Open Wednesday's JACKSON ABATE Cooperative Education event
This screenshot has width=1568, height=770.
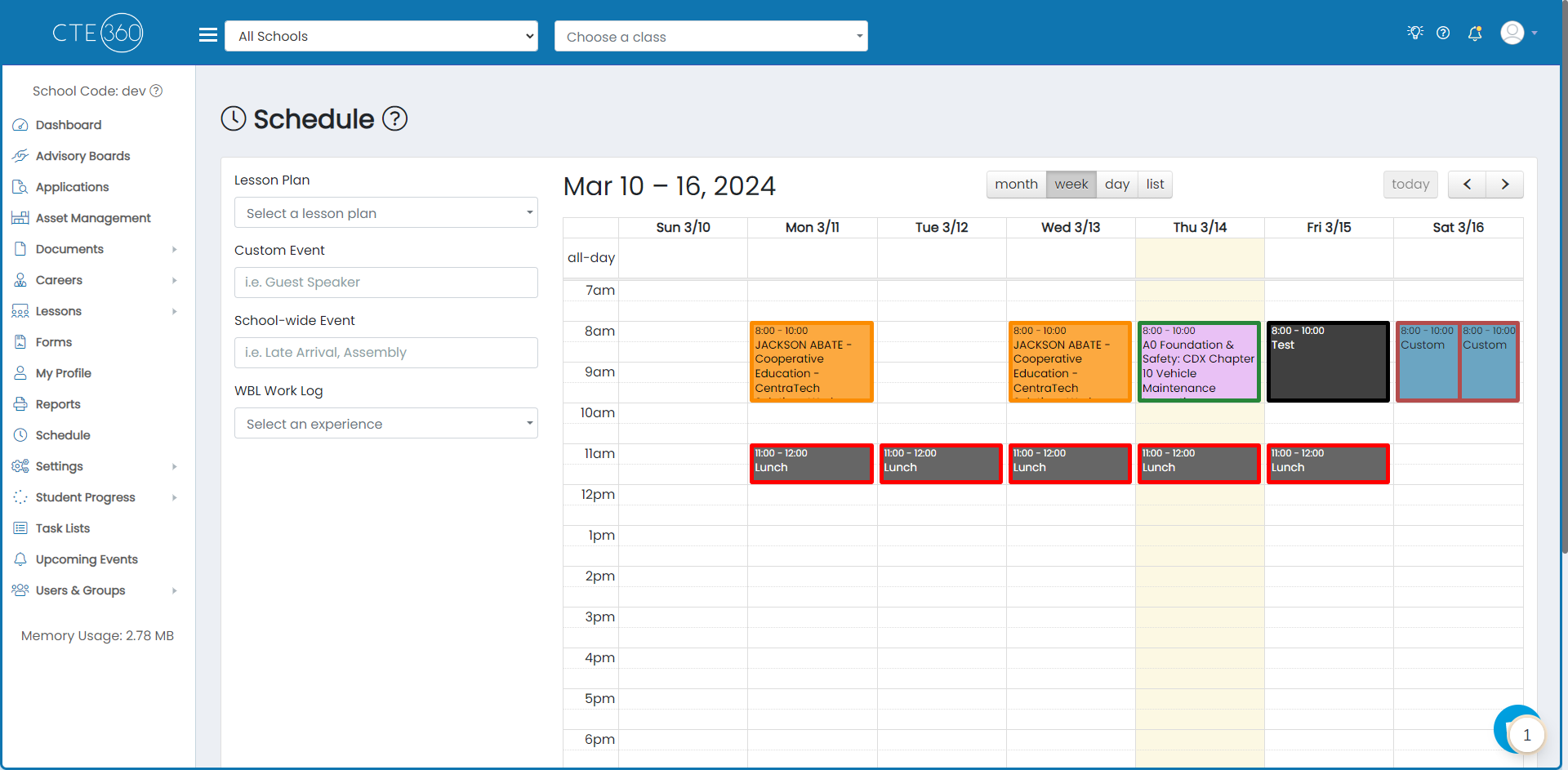click(x=1070, y=362)
